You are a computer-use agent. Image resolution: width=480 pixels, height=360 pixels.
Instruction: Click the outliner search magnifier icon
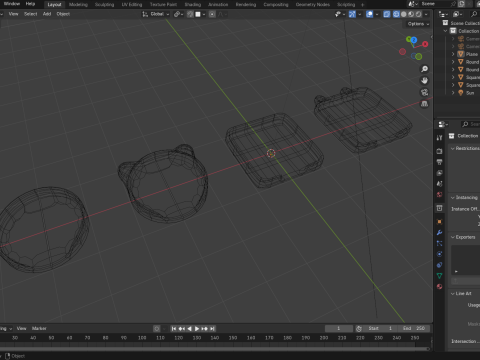(x=474, y=14)
